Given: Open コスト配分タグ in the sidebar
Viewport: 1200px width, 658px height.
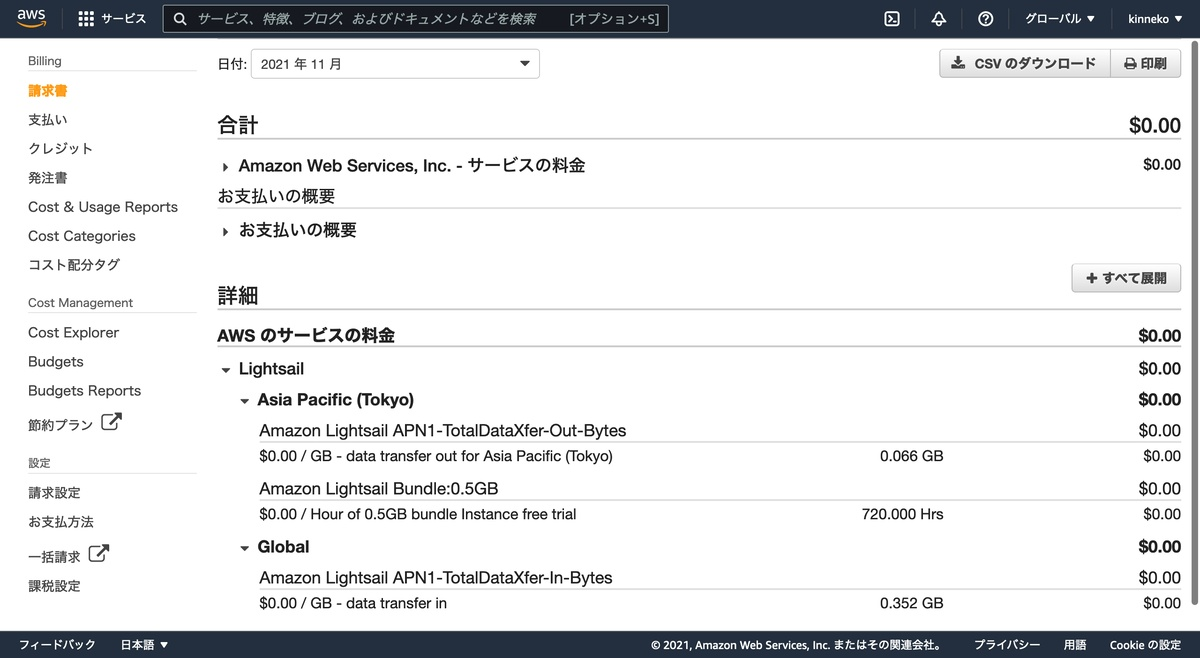Looking at the screenshot, I should (x=74, y=265).
